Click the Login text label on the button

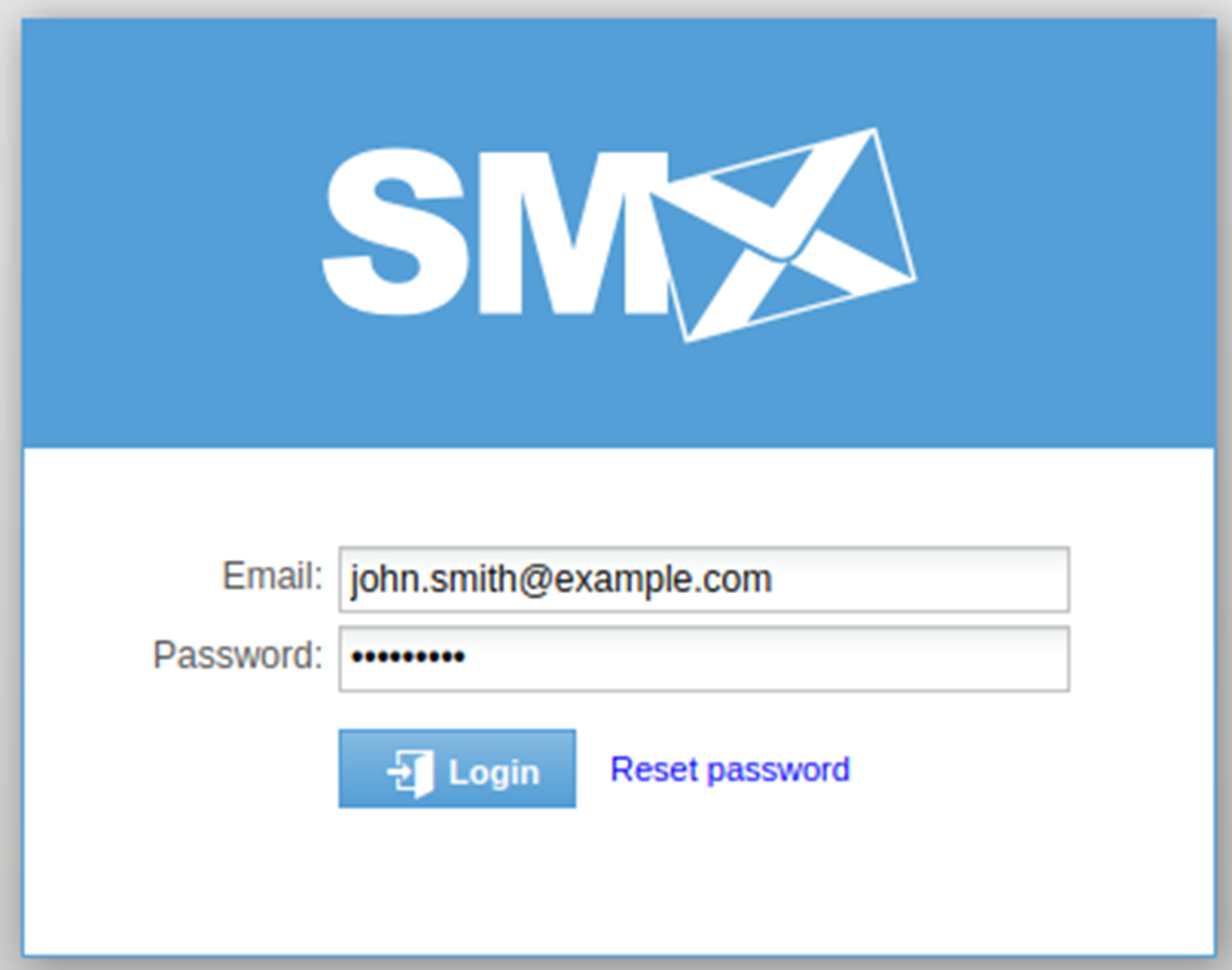[x=494, y=772]
